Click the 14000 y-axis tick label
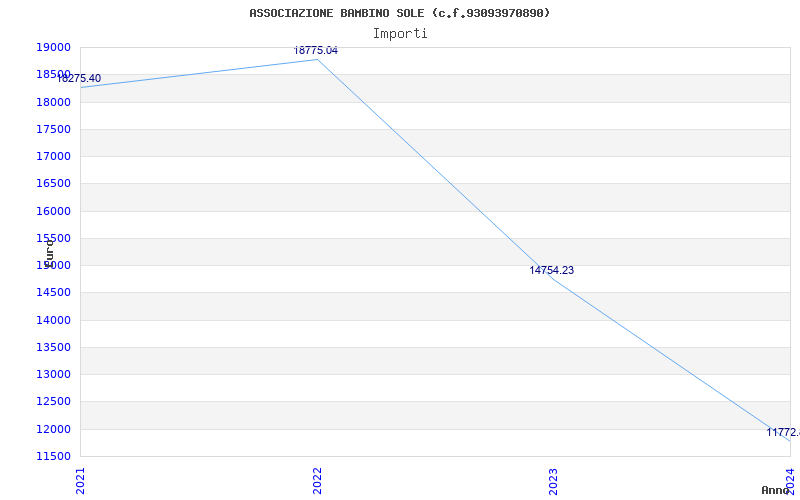This screenshot has width=800, height=500. [x=53, y=320]
